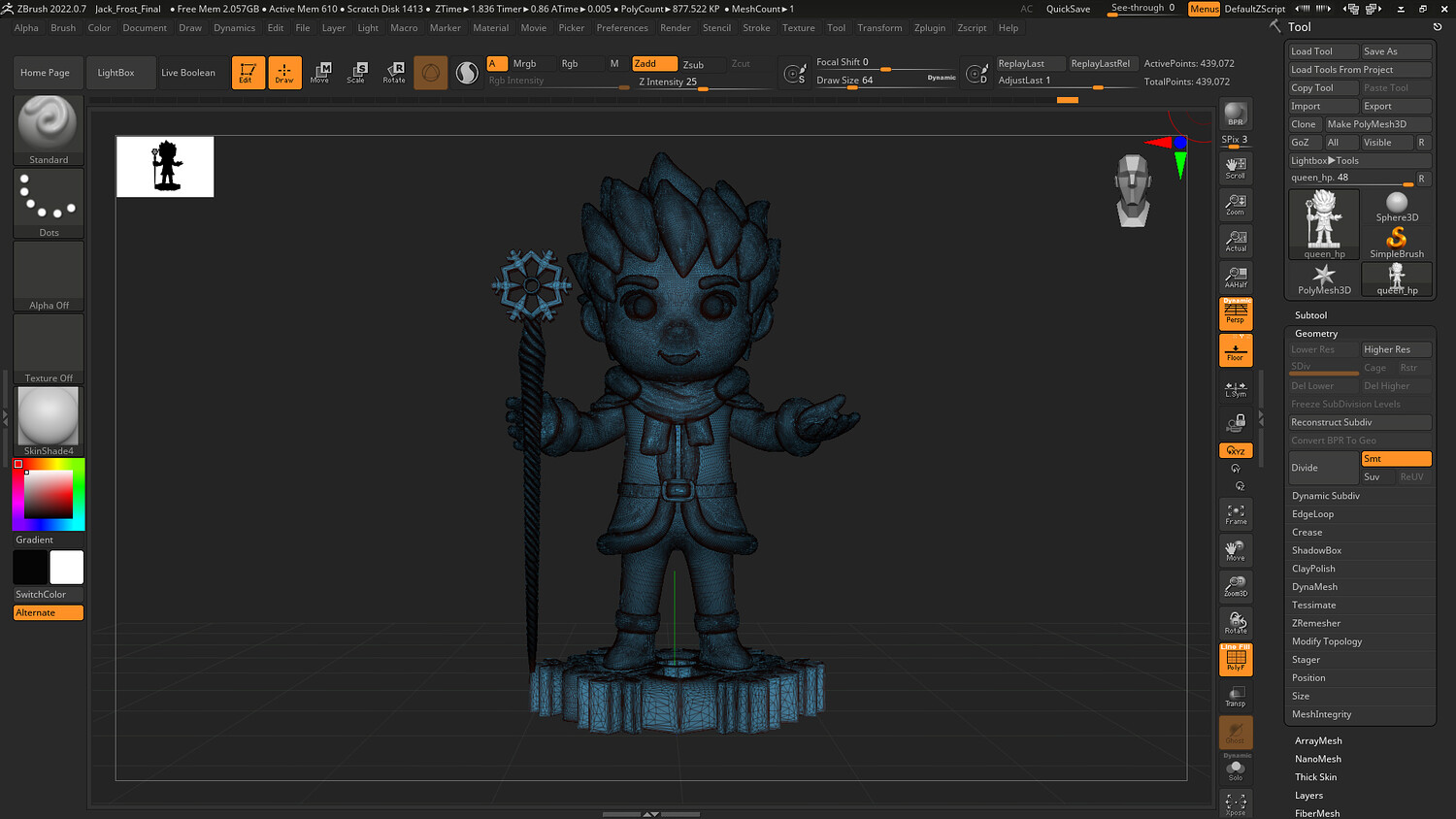Open the Zplugin menu

(x=930, y=28)
